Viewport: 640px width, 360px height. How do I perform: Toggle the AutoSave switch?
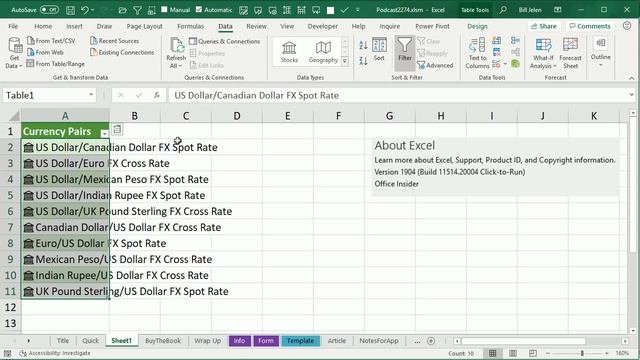tap(49, 9)
